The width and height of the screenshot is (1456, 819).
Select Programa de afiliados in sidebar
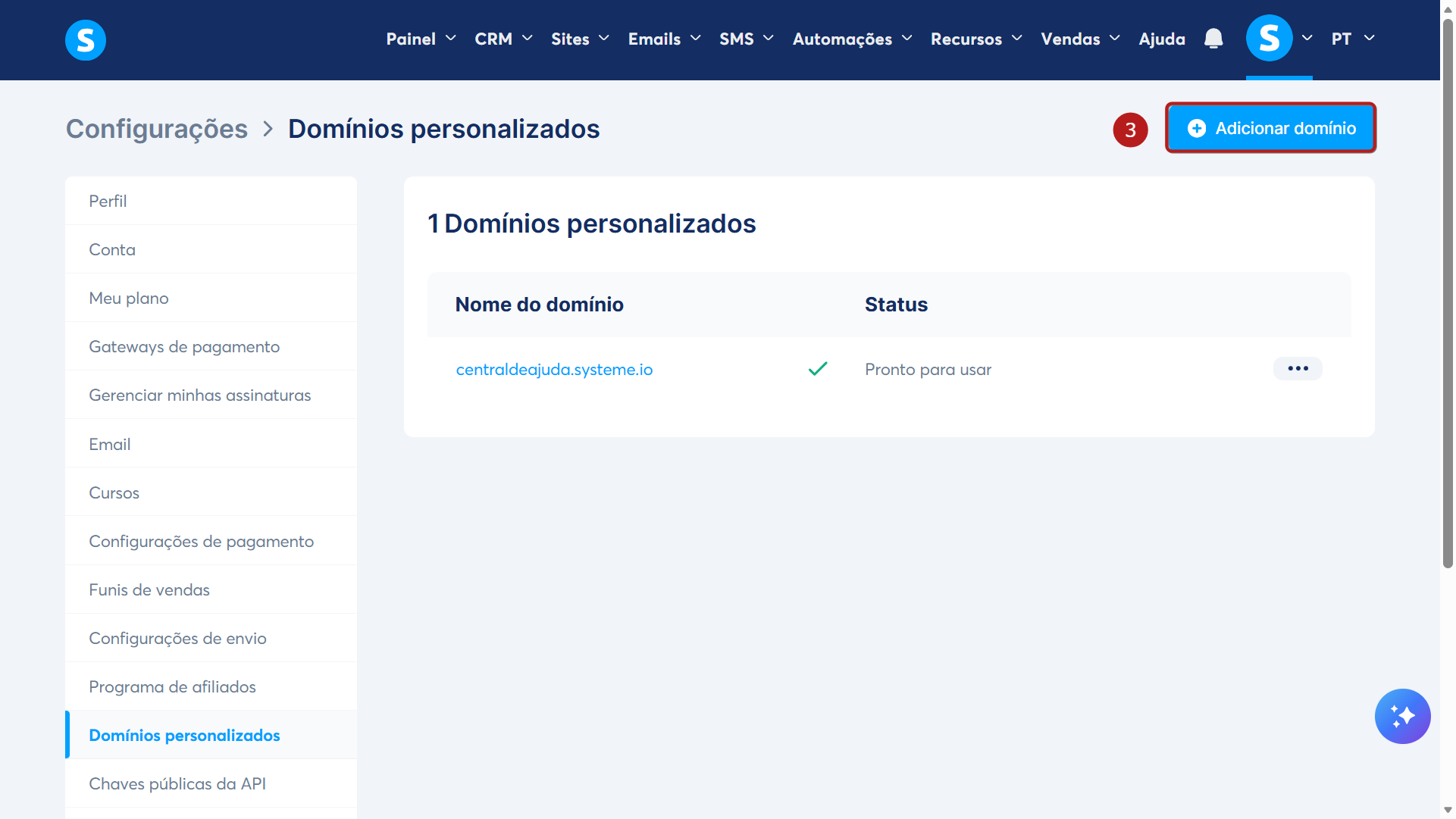172,687
